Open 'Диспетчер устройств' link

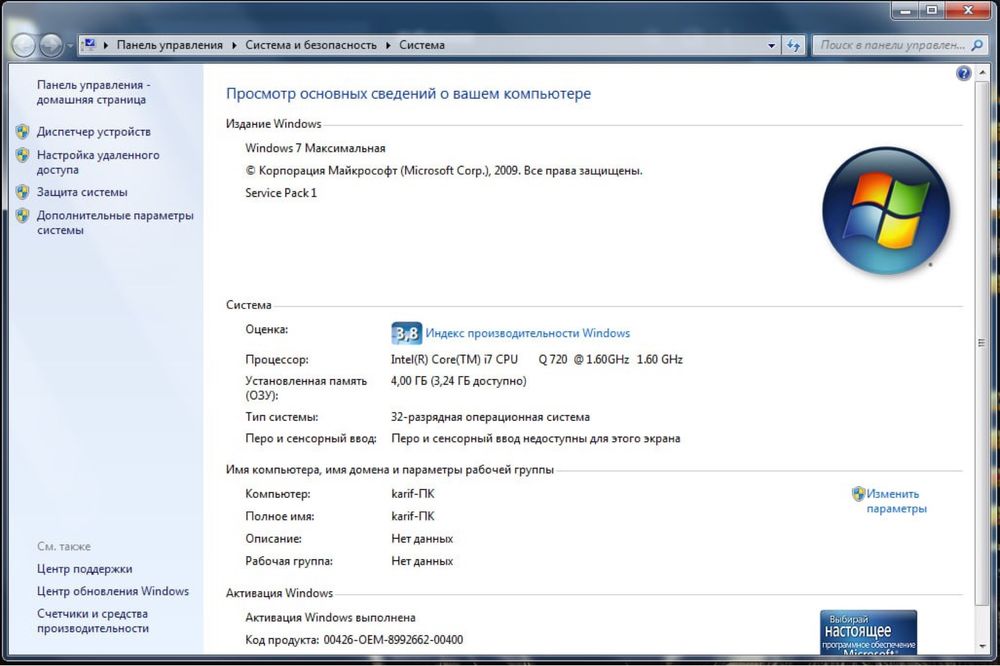[x=93, y=131]
